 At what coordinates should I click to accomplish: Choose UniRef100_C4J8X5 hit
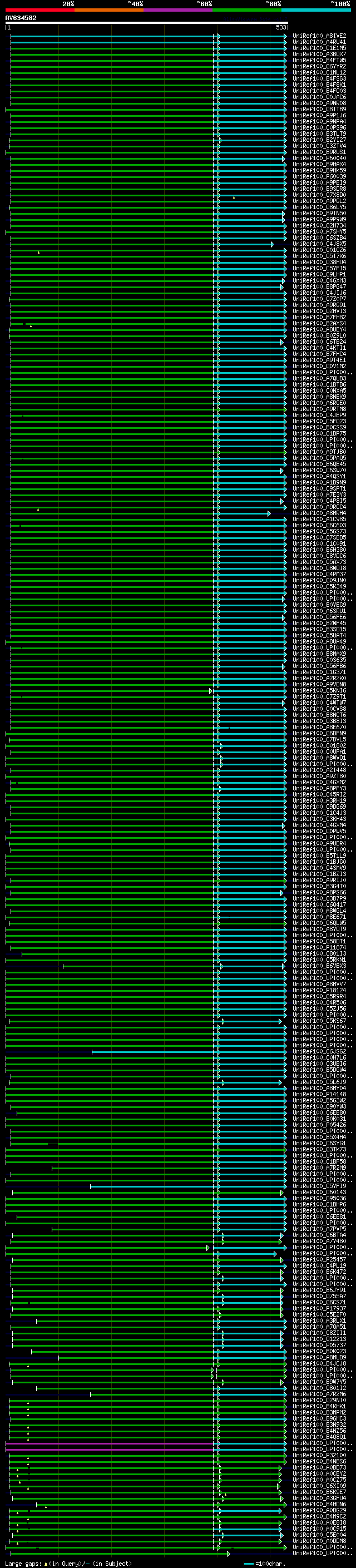(319, 244)
